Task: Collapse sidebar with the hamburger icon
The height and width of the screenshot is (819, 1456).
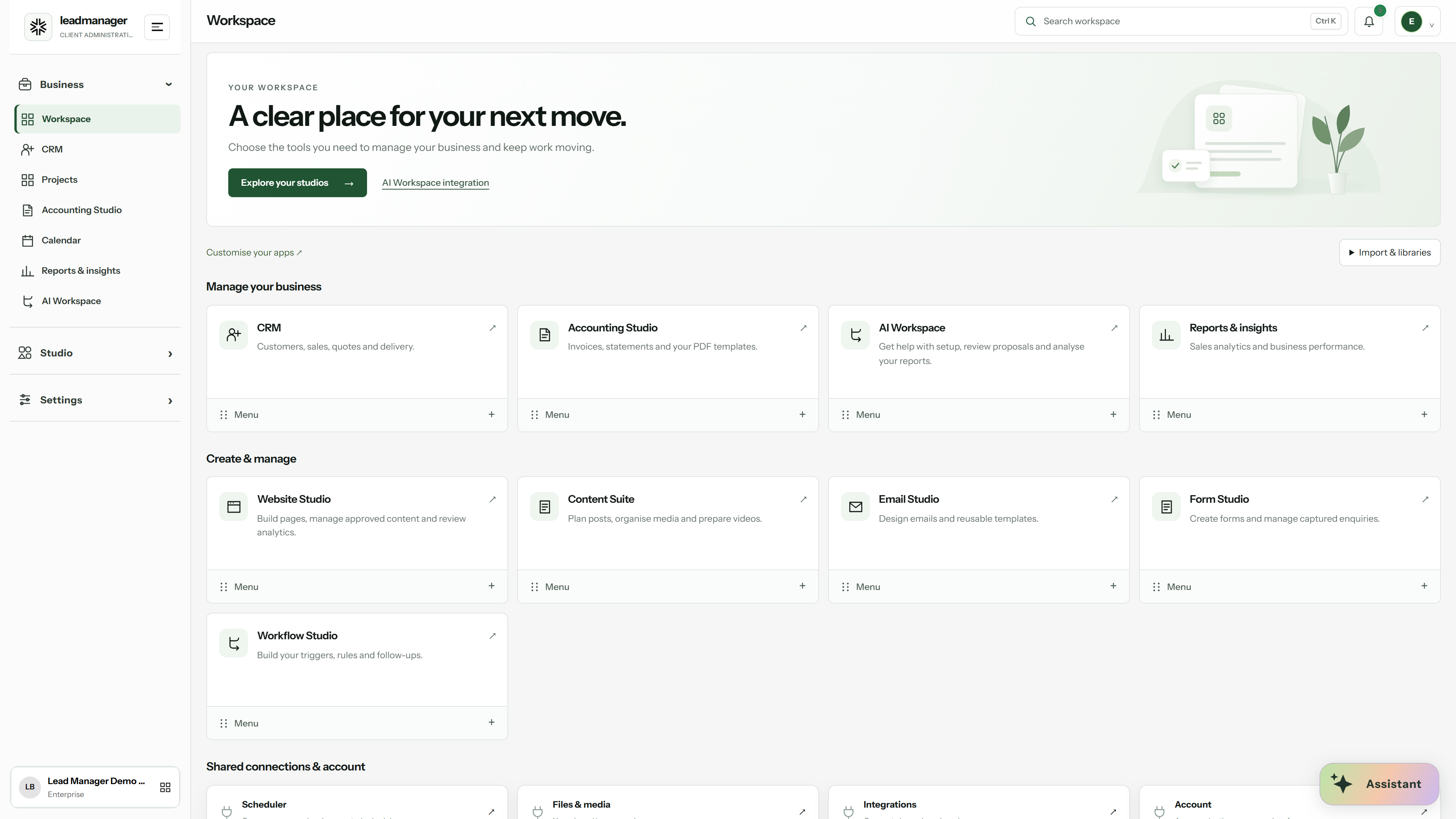Action: click(157, 27)
